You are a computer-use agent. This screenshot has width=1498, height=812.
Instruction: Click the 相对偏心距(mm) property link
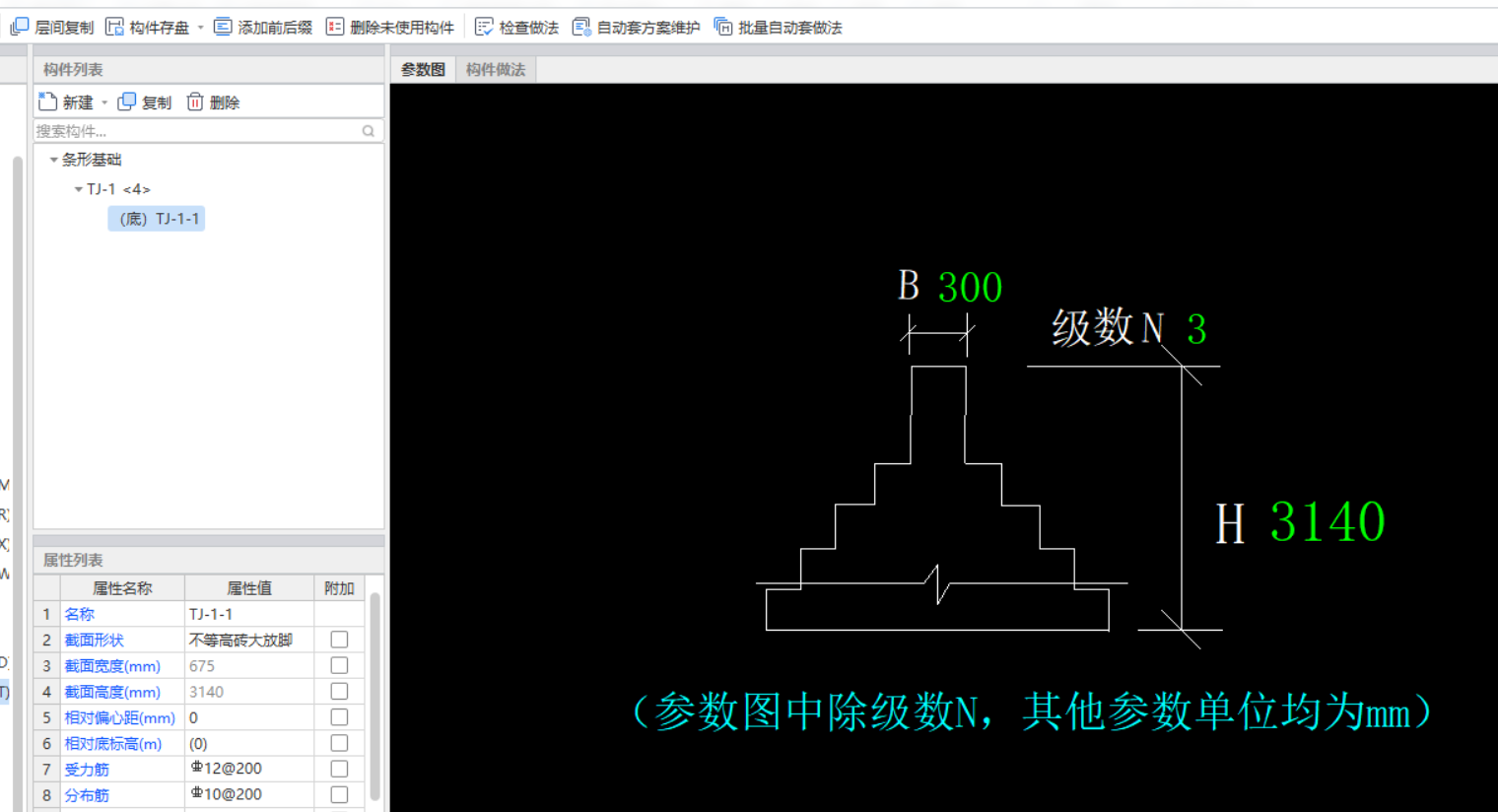tap(120, 717)
